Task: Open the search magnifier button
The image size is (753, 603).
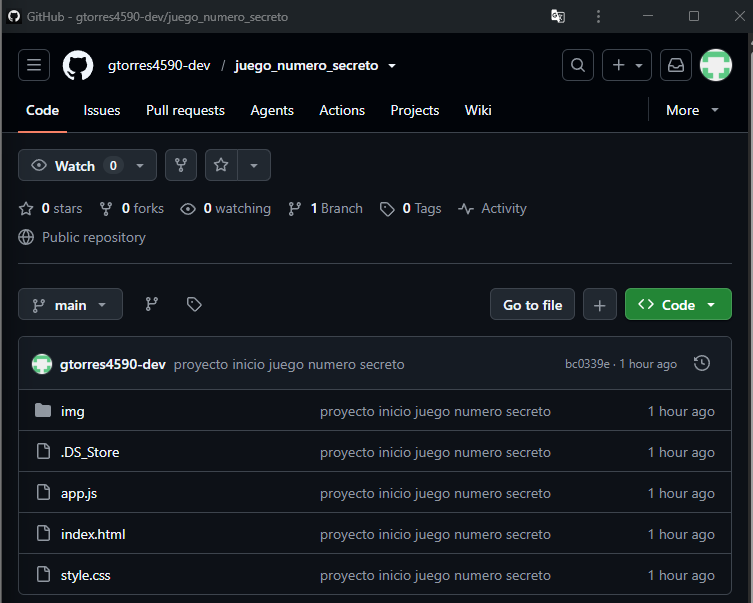Action: coord(578,65)
